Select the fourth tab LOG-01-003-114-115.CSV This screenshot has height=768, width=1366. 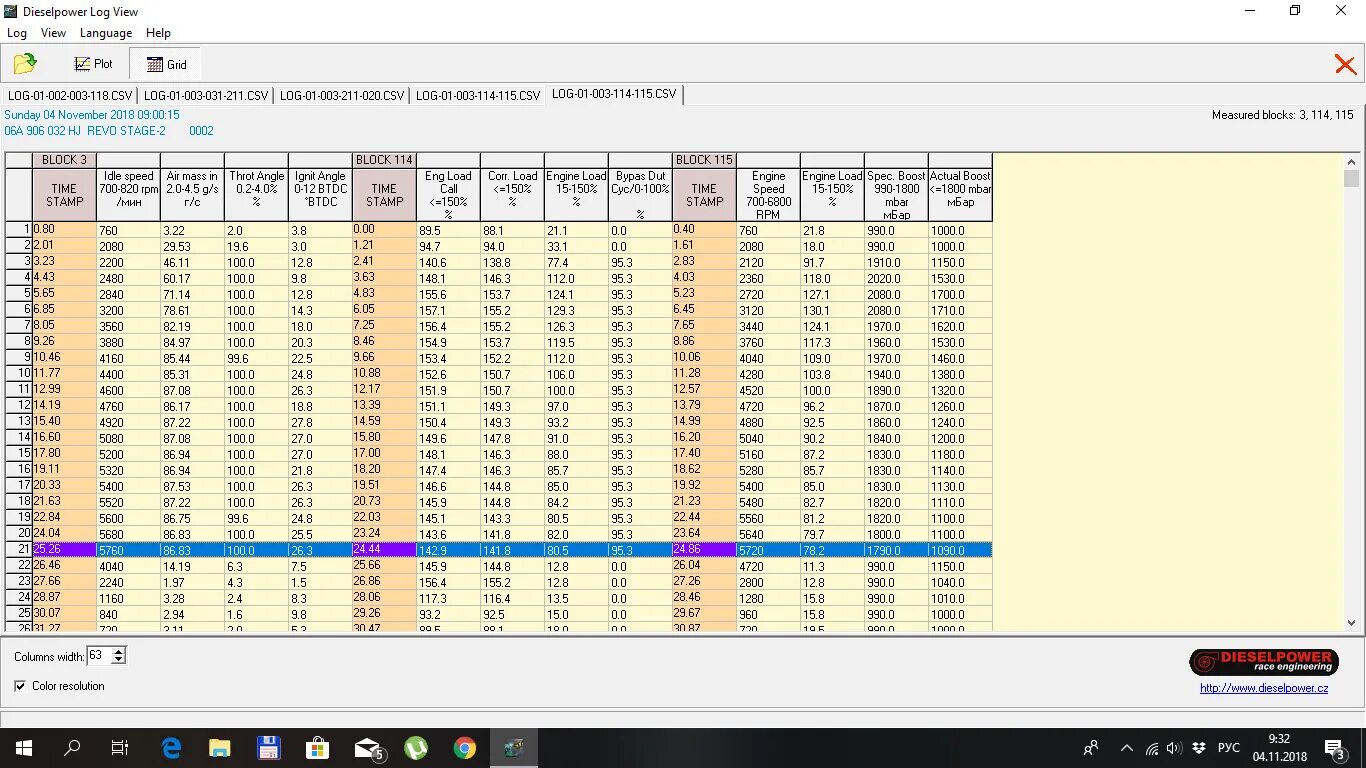tap(478, 95)
